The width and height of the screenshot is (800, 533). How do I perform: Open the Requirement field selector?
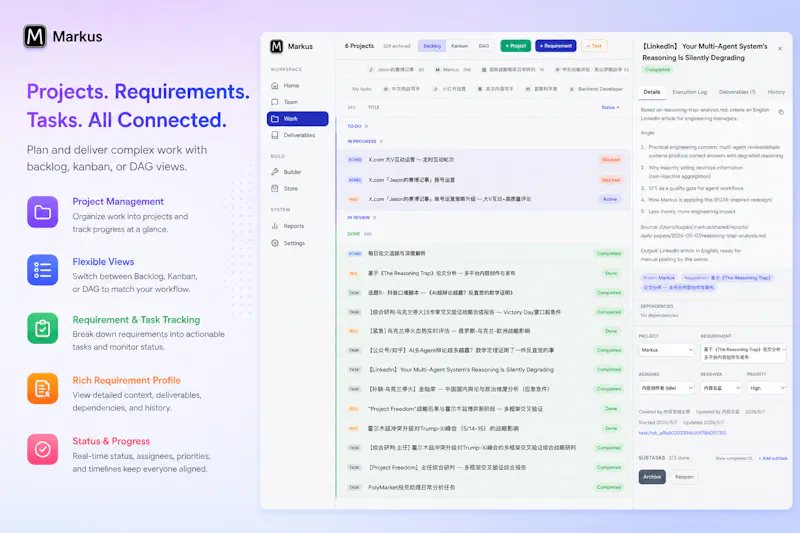[743, 353]
